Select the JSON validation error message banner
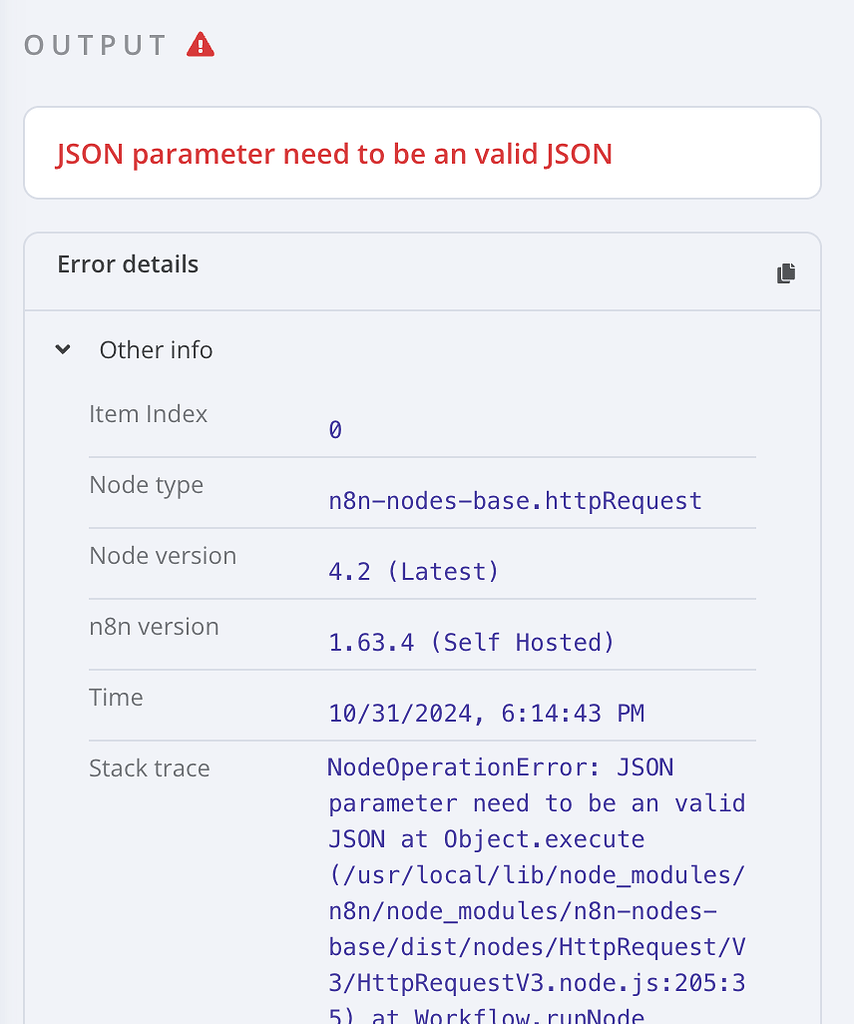 click(x=332, y=154)
